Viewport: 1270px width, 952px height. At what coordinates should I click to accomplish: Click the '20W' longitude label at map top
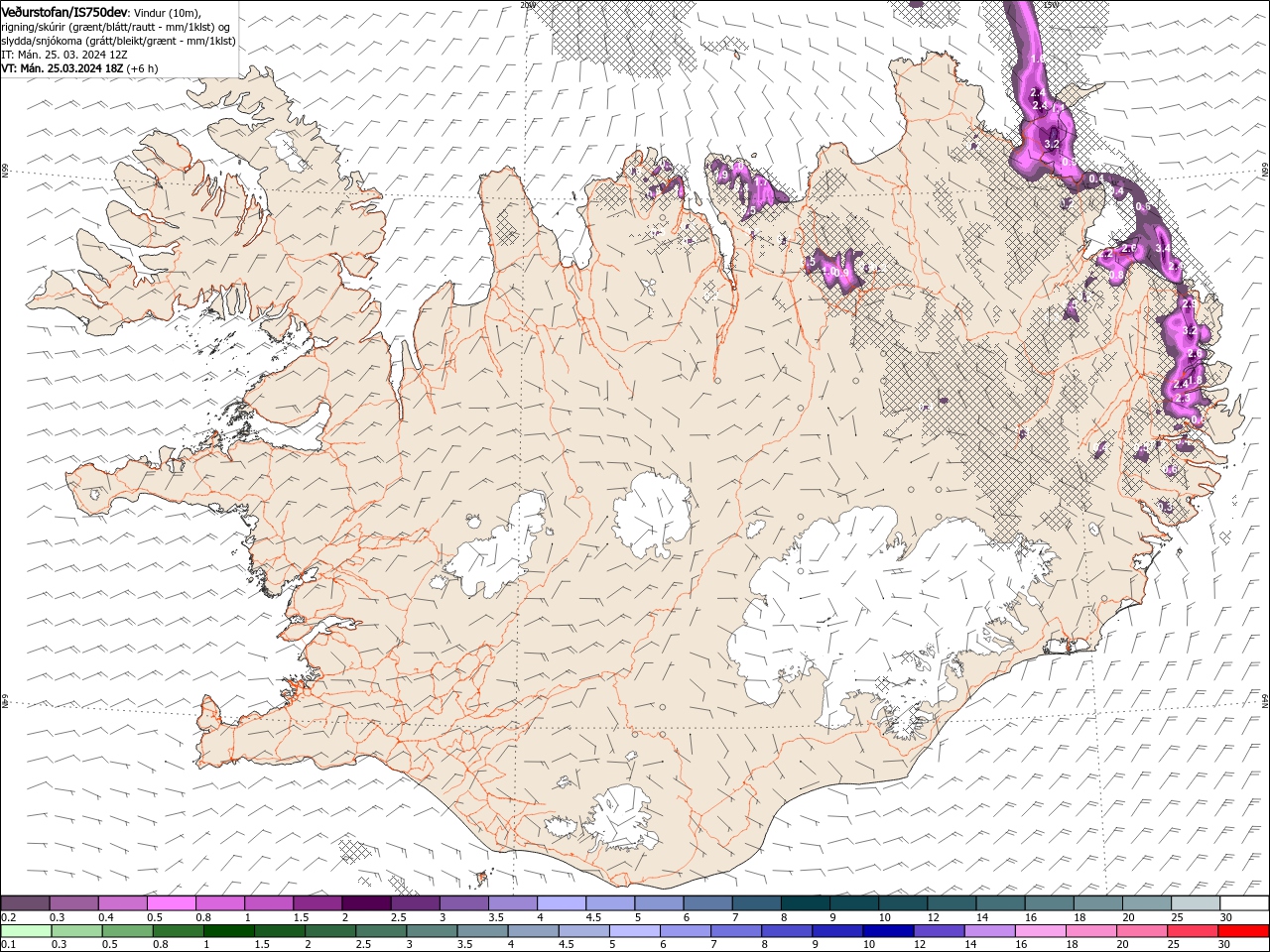point(527,4)
